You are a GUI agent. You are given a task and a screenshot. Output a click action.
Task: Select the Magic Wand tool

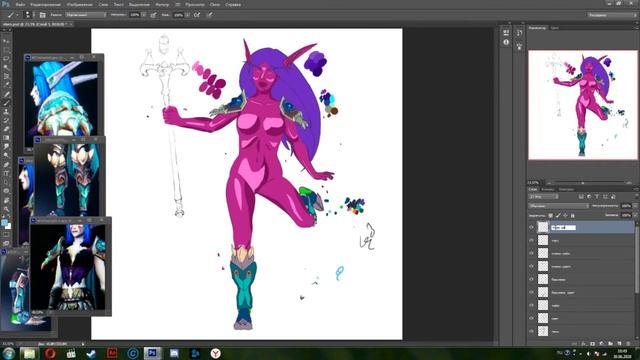click(x=6, y=67)
